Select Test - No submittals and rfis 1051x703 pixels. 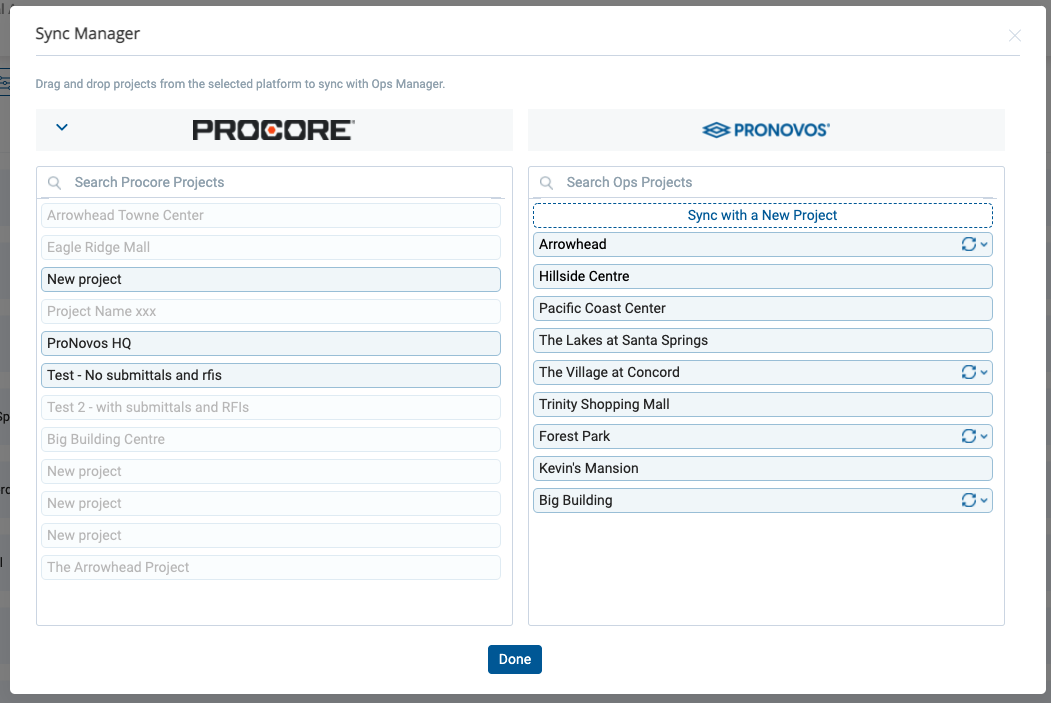tap(271, 375)
